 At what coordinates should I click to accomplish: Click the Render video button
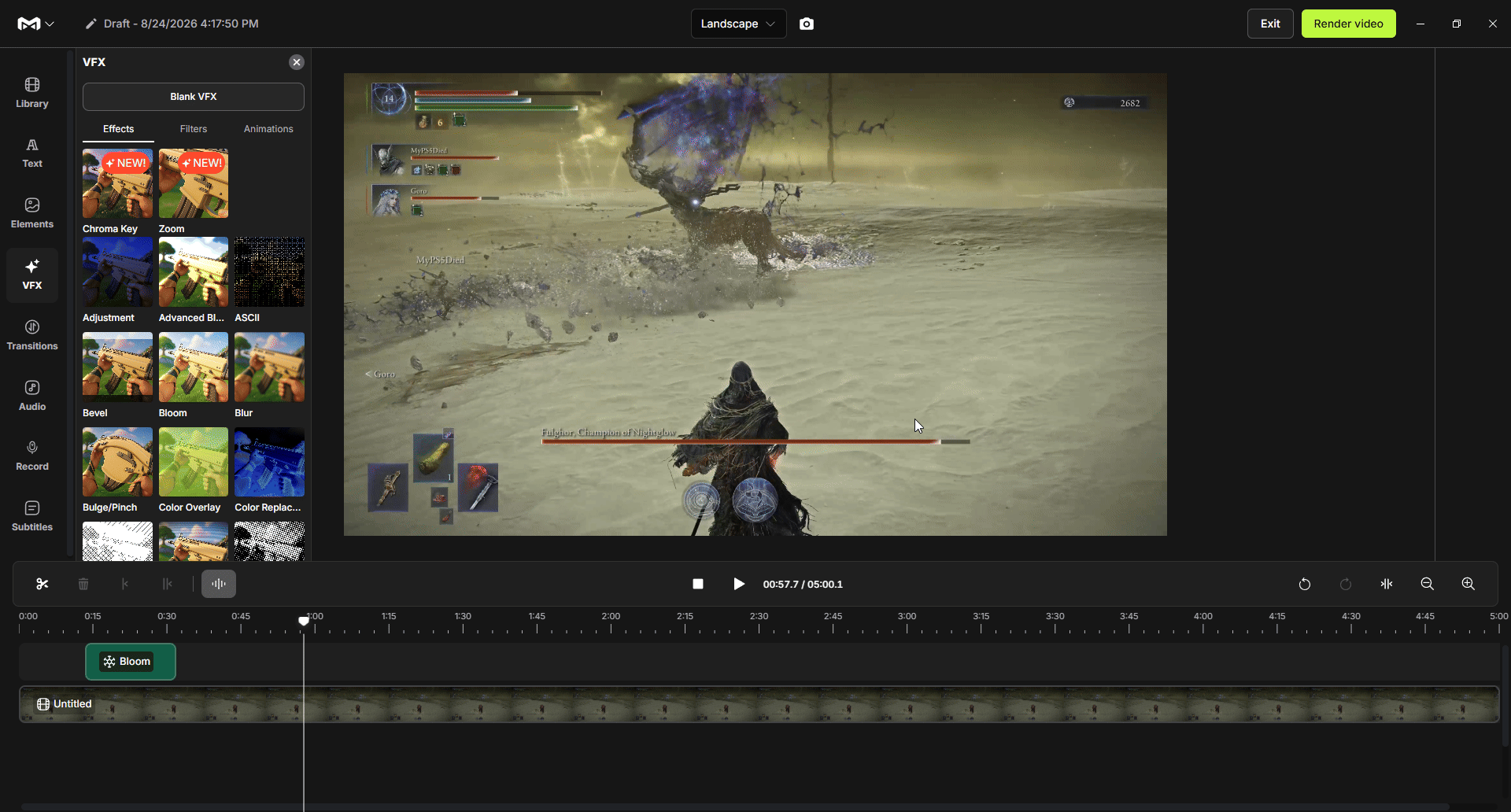tap(1348, 24)
